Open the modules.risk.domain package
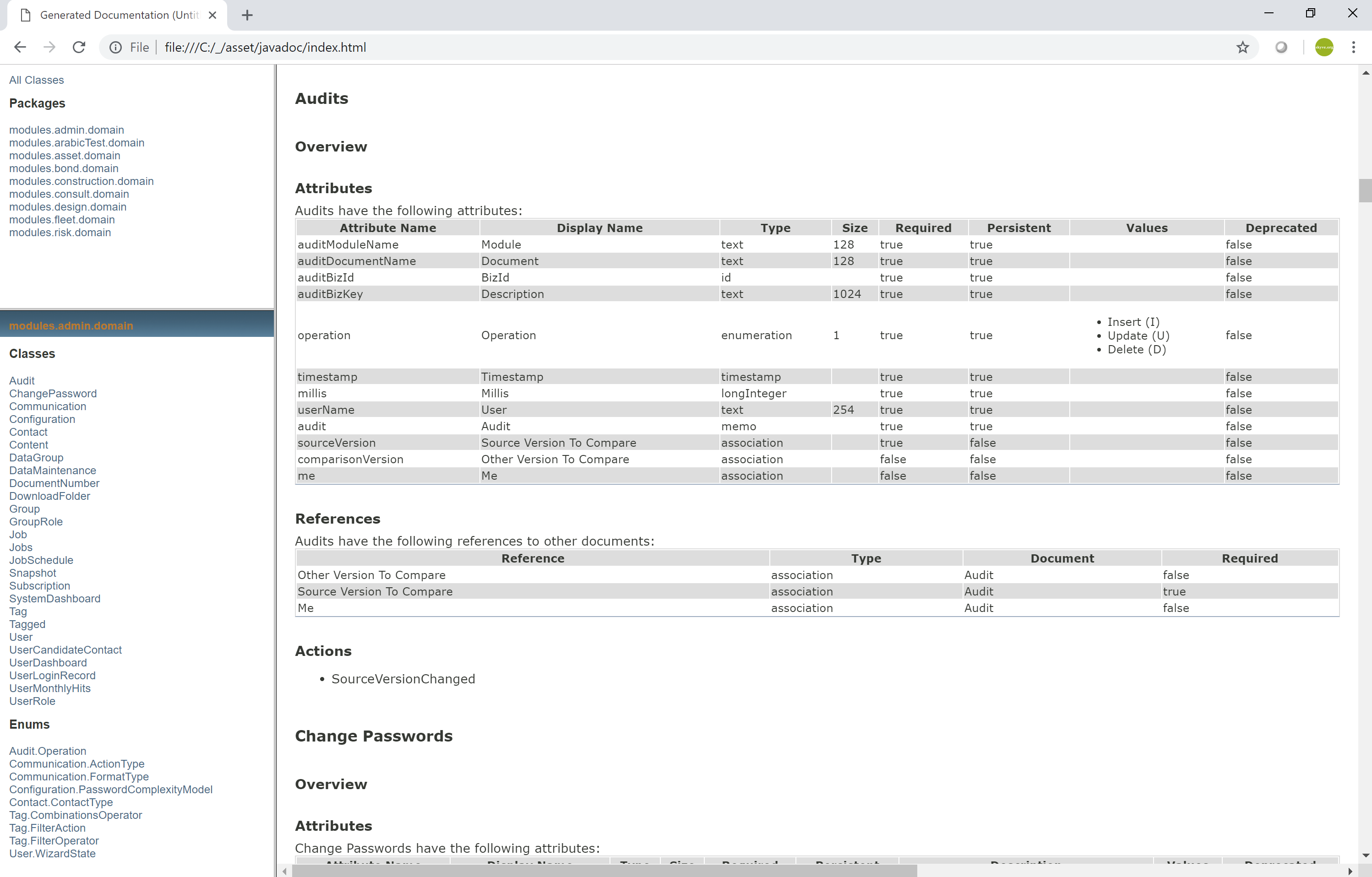Screen dimensions: 1372x877 (x=60, y=233)
